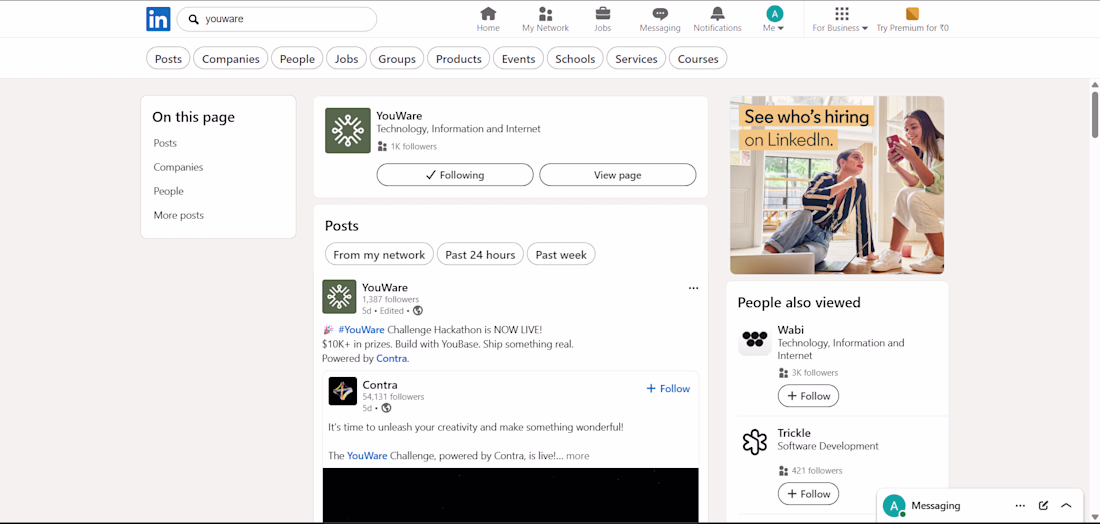Select the Jobs filter pill

pyautogui.click(x=347, y=59)
